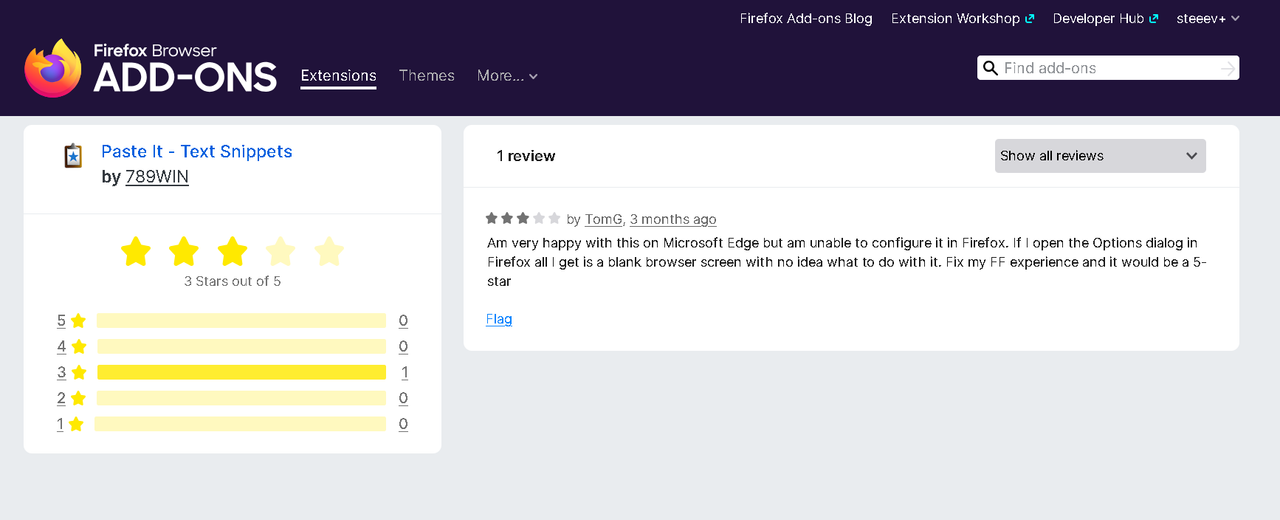
Task: Click the star icon in the 2-star row
Action: tap(78, 398)
